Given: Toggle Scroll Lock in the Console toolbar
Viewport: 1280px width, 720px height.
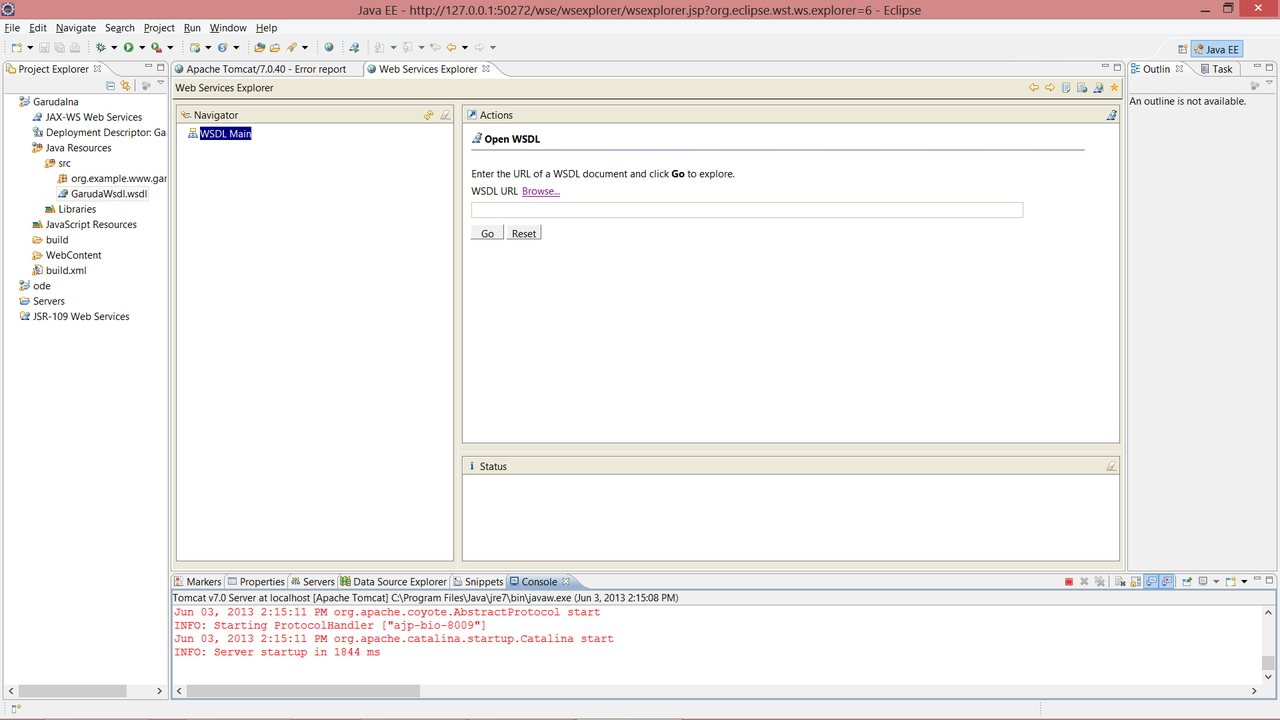Looking at the screenshot, I should (x=1136, y=582).
